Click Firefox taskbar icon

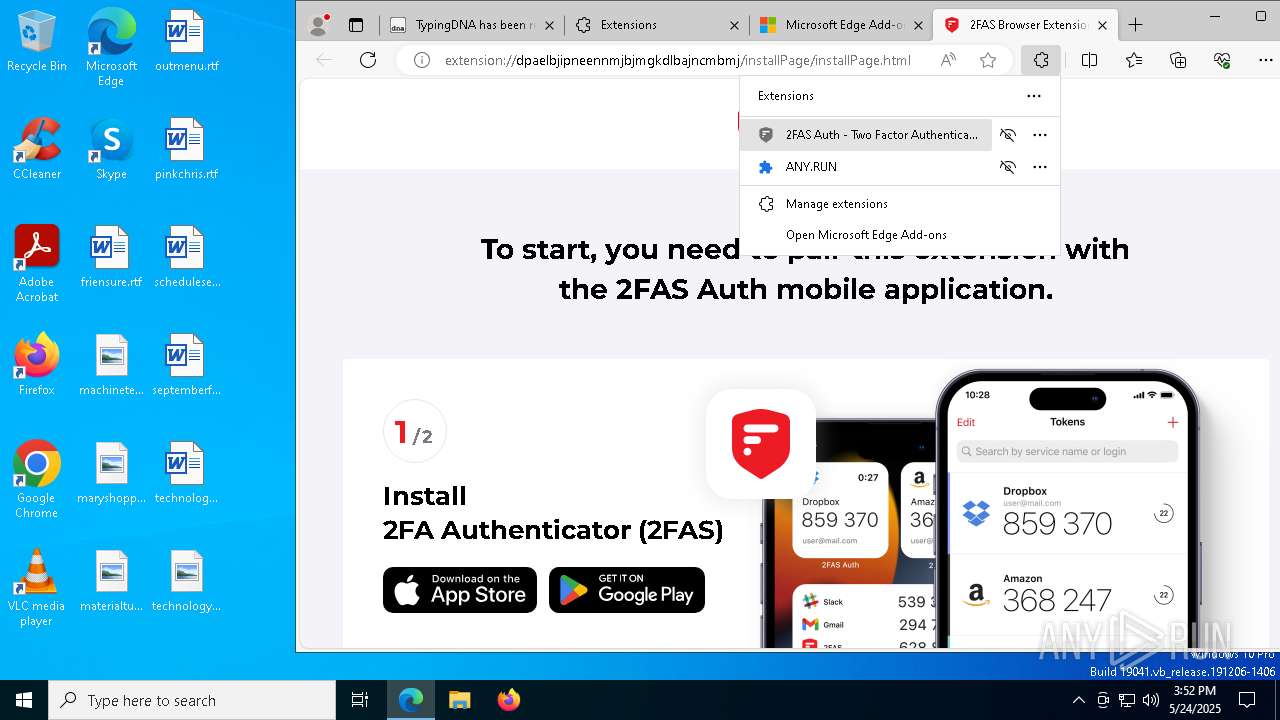[x=508, y=700]
